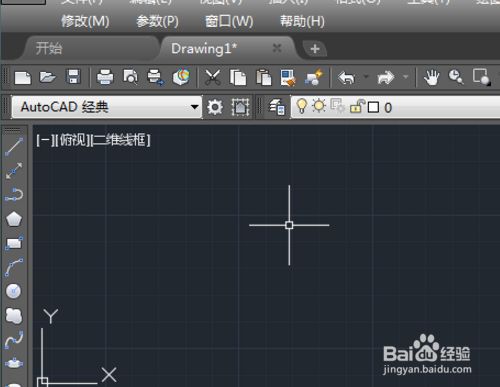This screenshot has width=500, height=387.
Task: Open the 参数(P) menu
Action: click(x=157, y=22)
